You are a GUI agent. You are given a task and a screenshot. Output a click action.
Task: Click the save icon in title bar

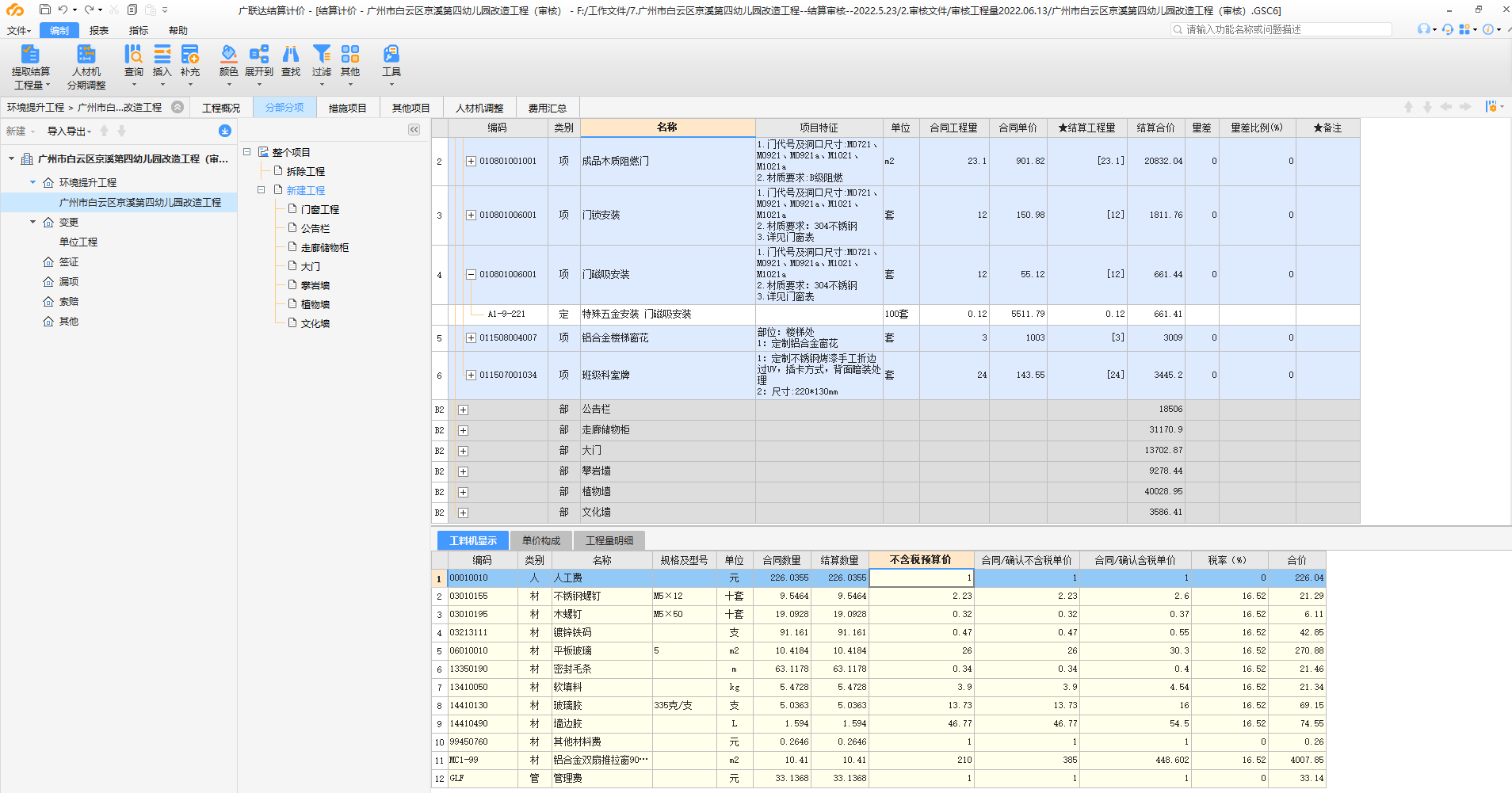pos(44,10)
